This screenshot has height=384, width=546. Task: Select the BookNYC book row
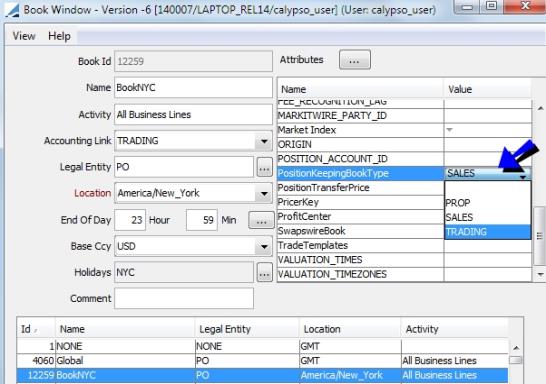[x=263, y=375]
